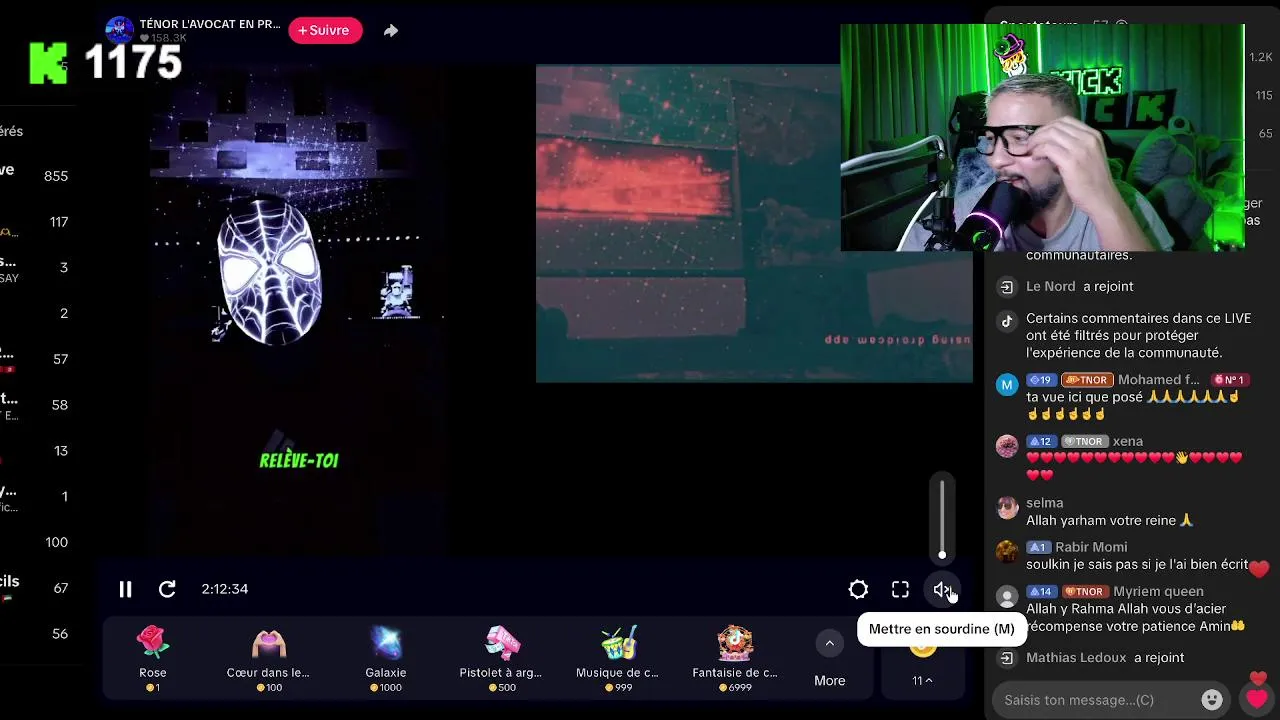Pause the live stream
Viewport: 1280px width, 720px height.
(x=125, y=589)
